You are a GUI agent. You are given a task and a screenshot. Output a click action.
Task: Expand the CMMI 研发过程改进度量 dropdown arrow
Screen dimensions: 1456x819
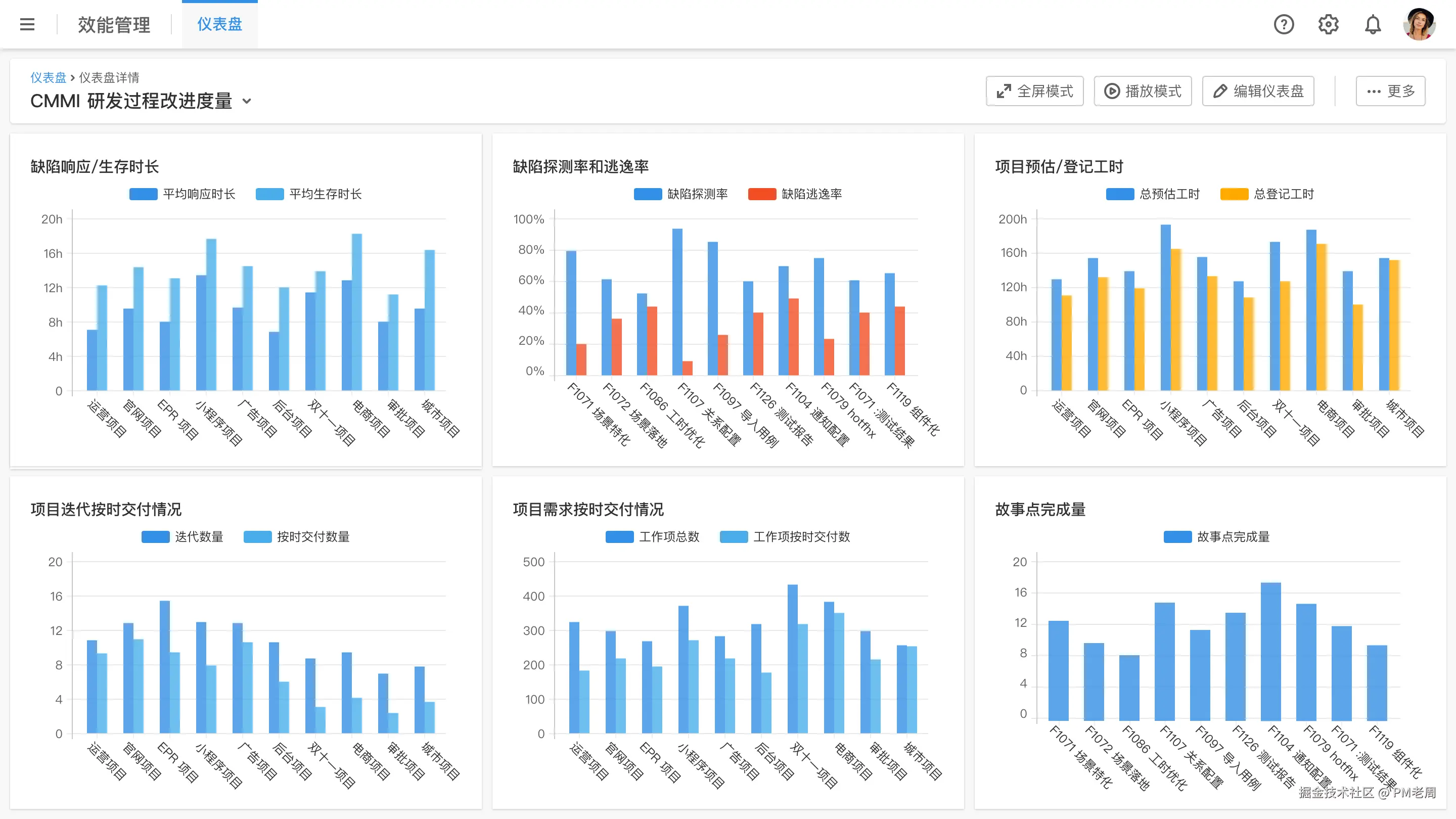(246, 101)
